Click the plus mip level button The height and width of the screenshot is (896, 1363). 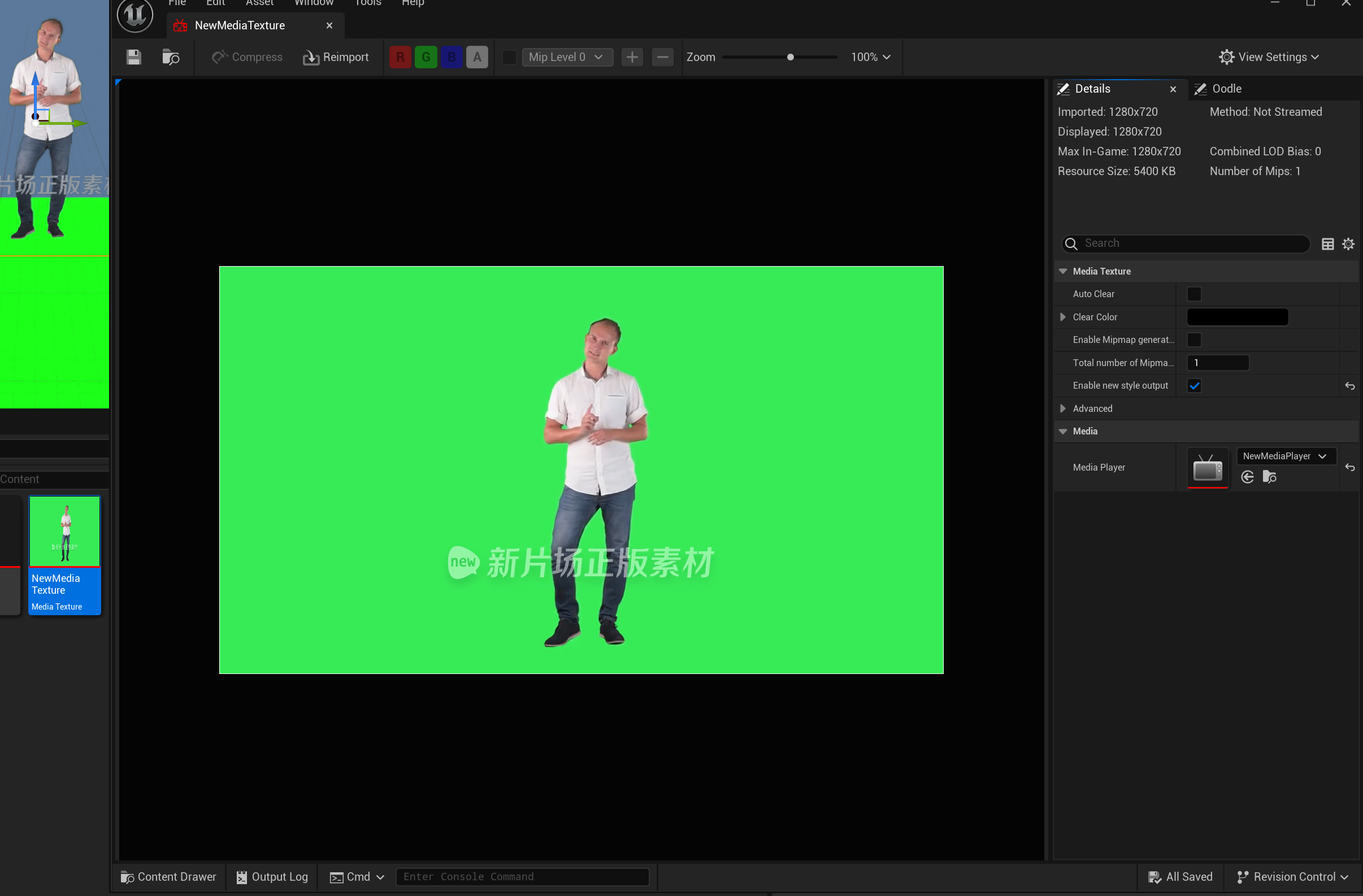[632, 57]
